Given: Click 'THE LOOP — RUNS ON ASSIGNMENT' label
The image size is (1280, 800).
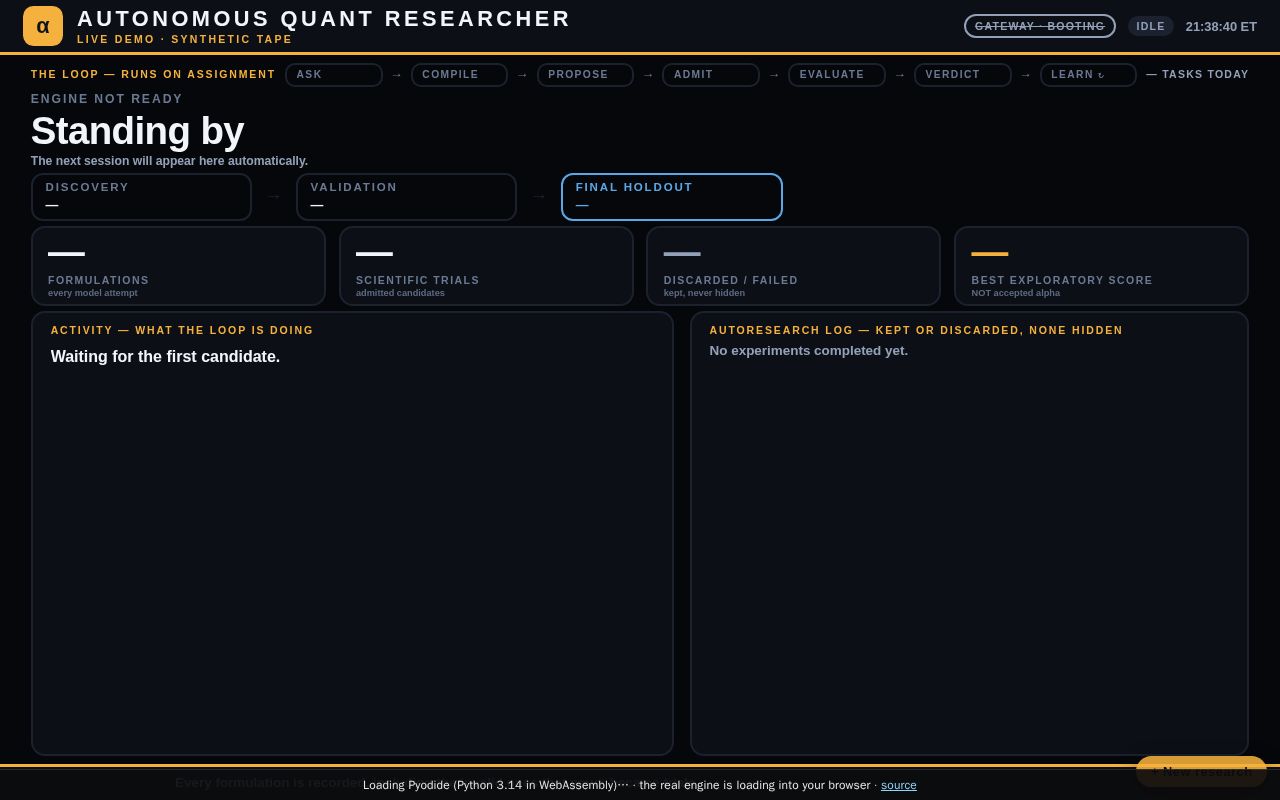Looking at the screenshot, I should coord(153,75).
